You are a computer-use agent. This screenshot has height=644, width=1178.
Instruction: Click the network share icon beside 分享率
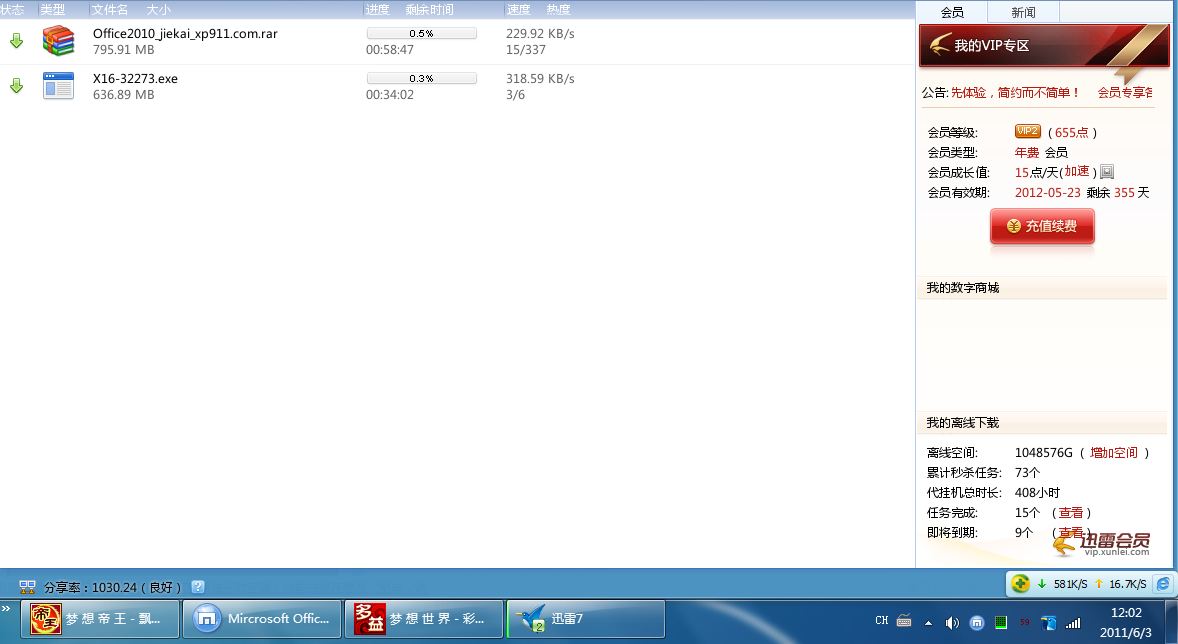click(28, 587)
